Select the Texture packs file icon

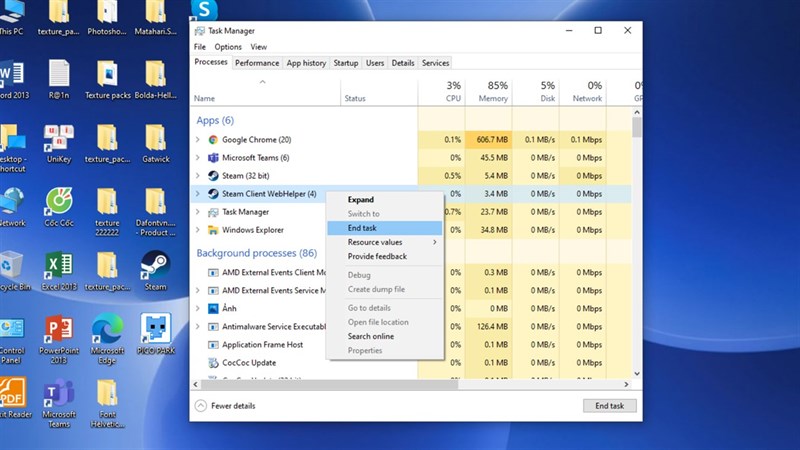coord(108,80)
